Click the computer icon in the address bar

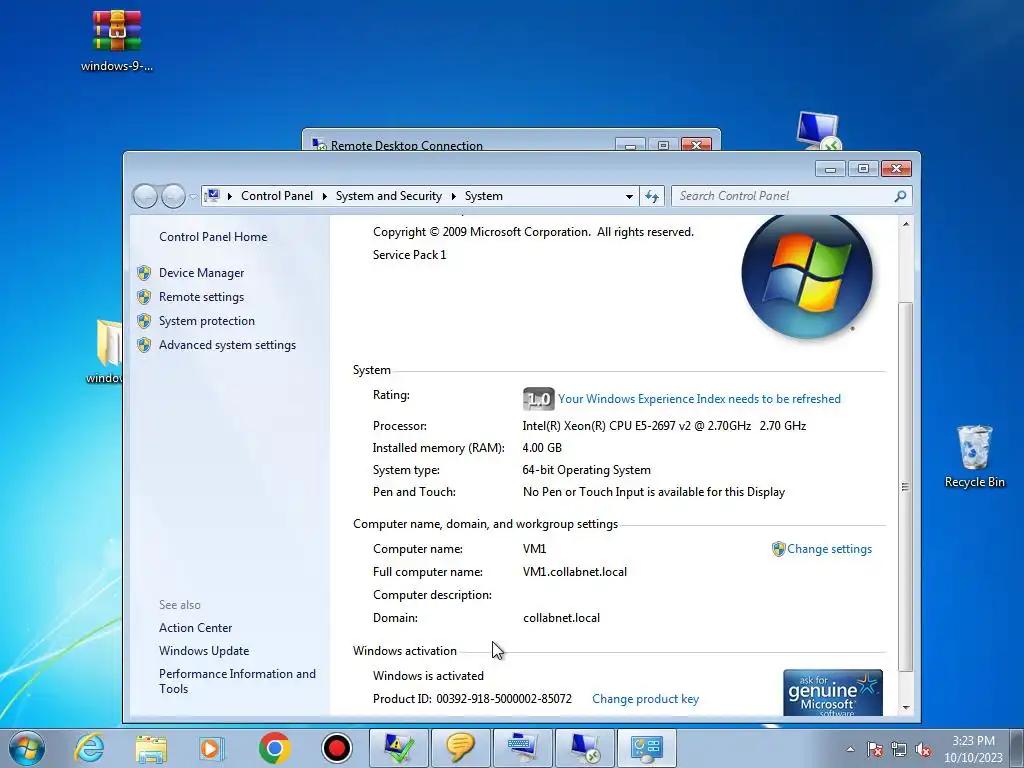[212, 195]
